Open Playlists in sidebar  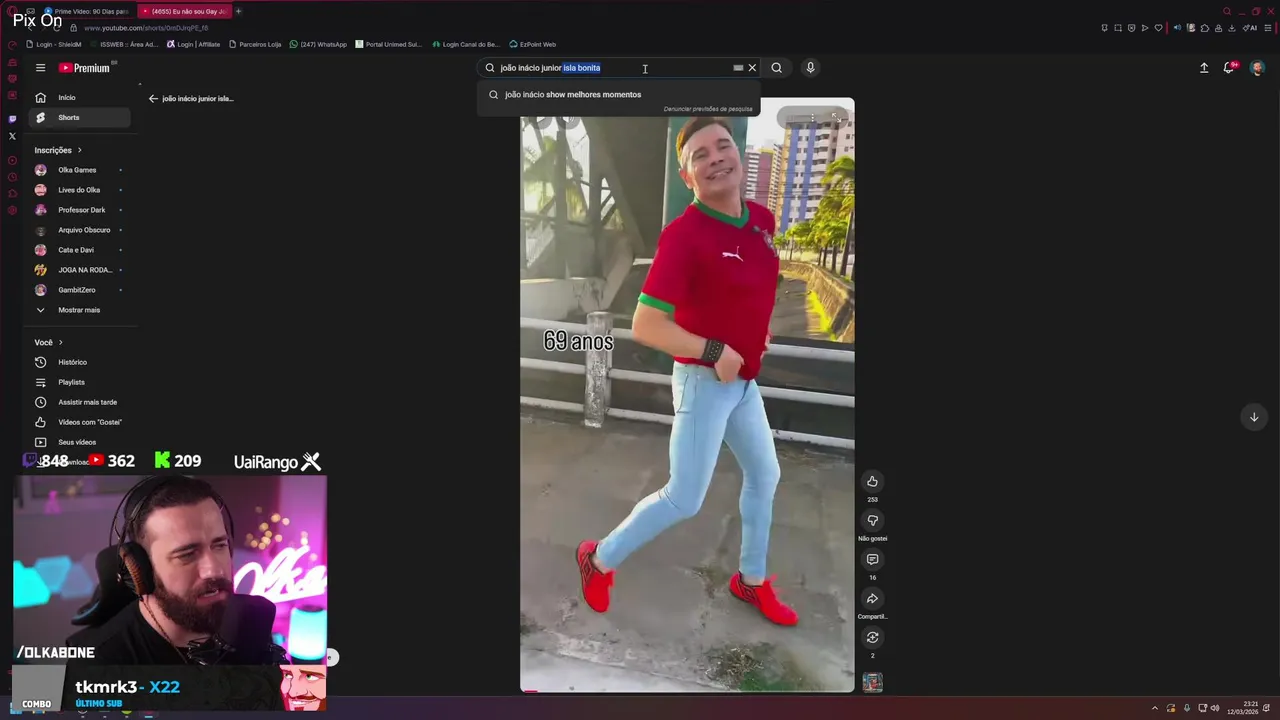click(x=78, y=382)
